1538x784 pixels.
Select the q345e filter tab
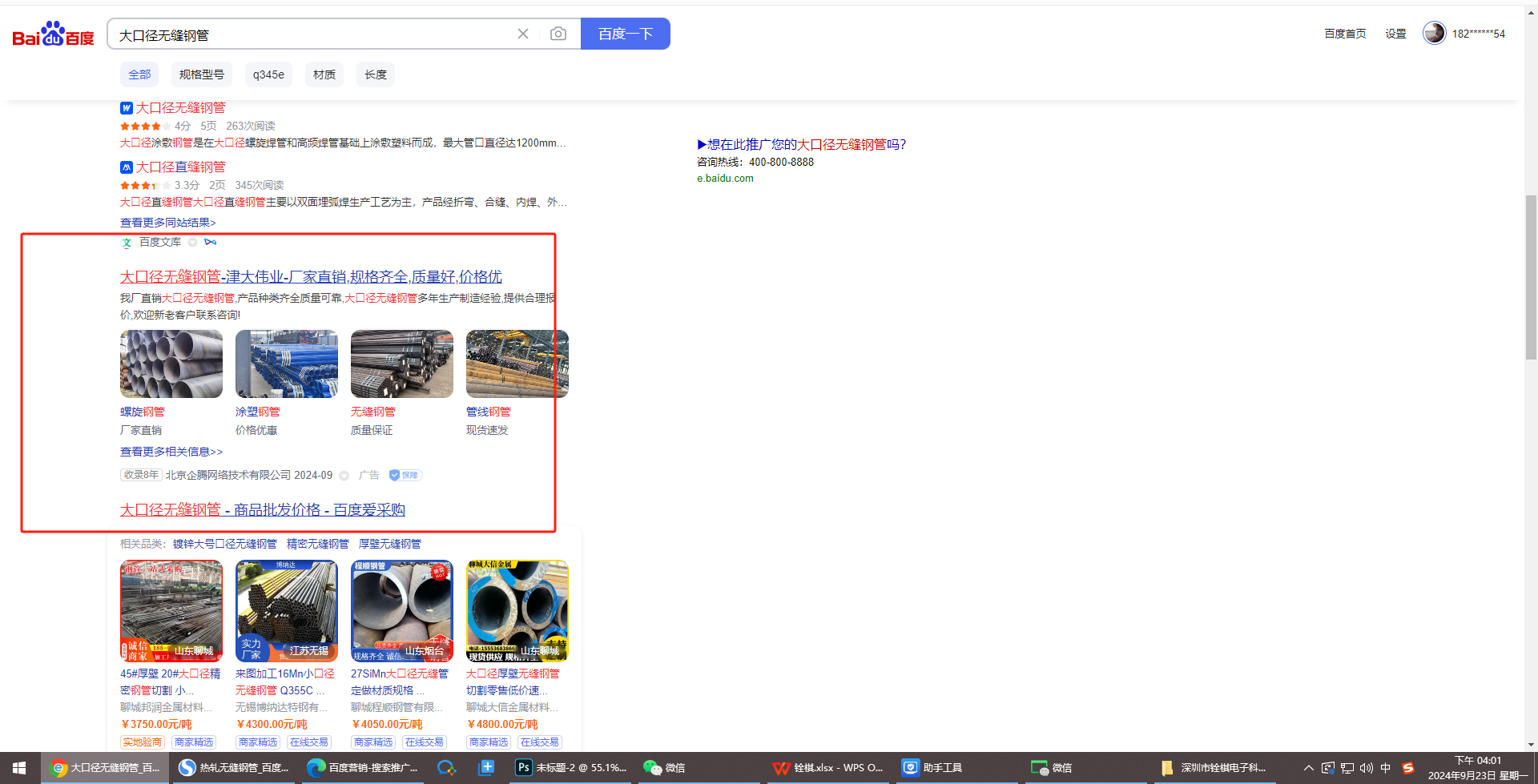(x=268, y=74)
